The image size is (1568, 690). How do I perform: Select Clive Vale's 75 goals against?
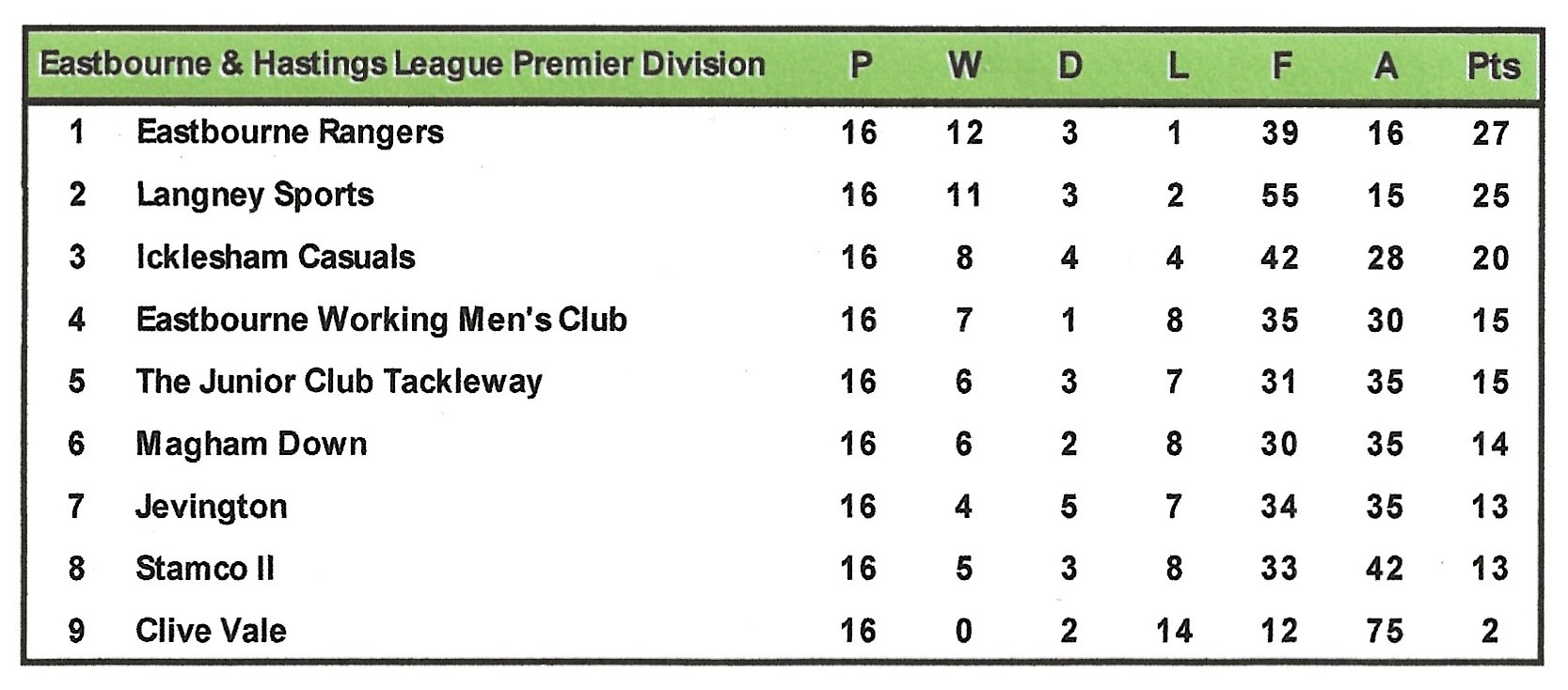[x=1386, y=631]
